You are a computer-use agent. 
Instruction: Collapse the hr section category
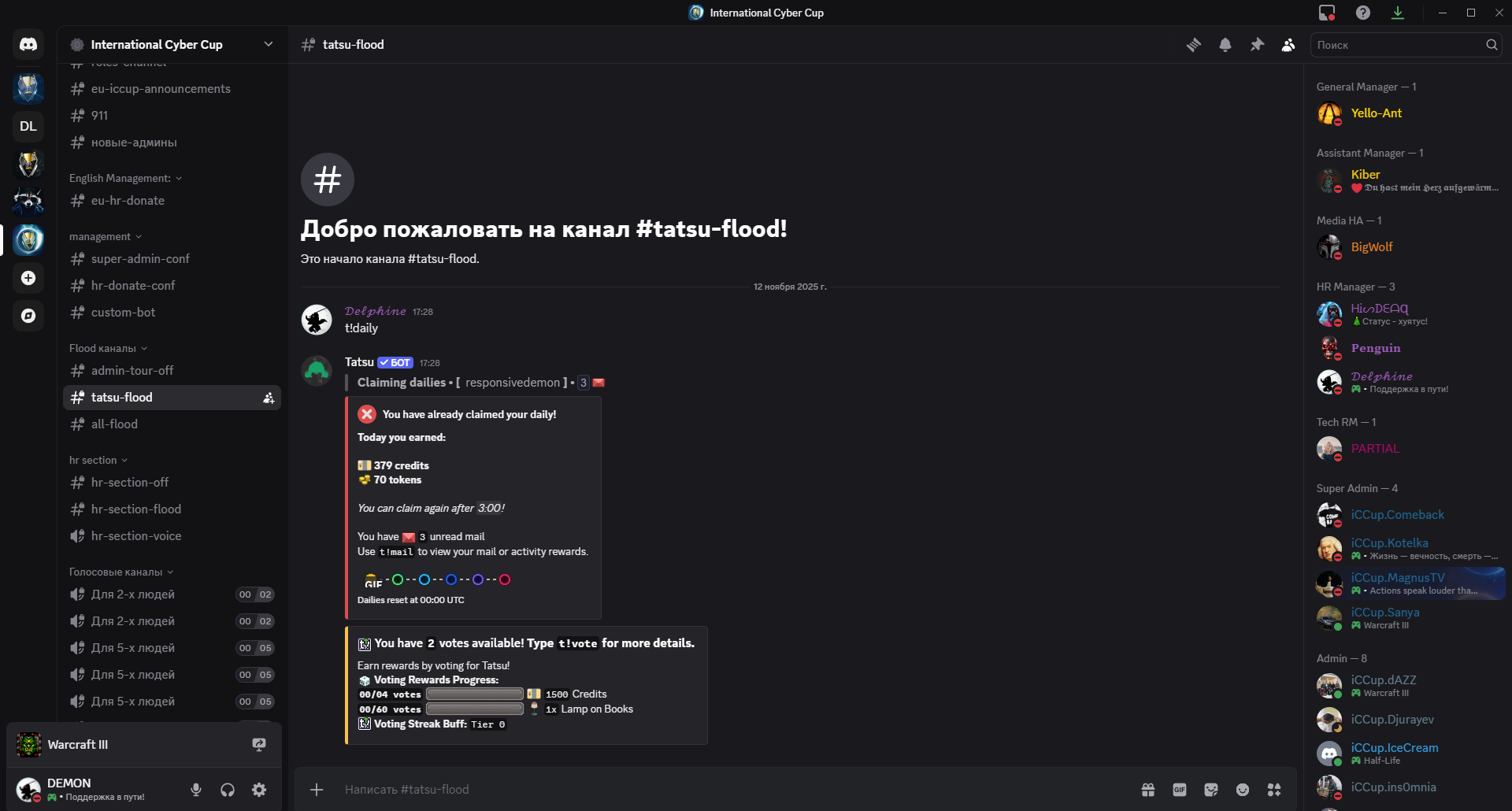click(x=98, y=460)
